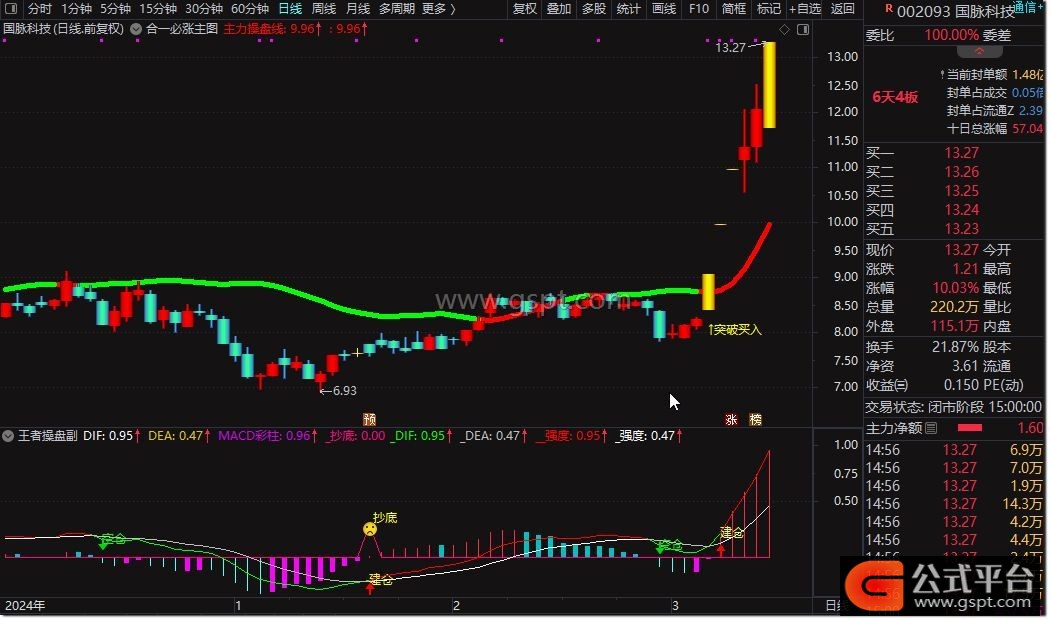The height and width of the screenshot is (619, 1050).
Task: Toggle the 简框 simple frame mode
Action: (734, 9)
